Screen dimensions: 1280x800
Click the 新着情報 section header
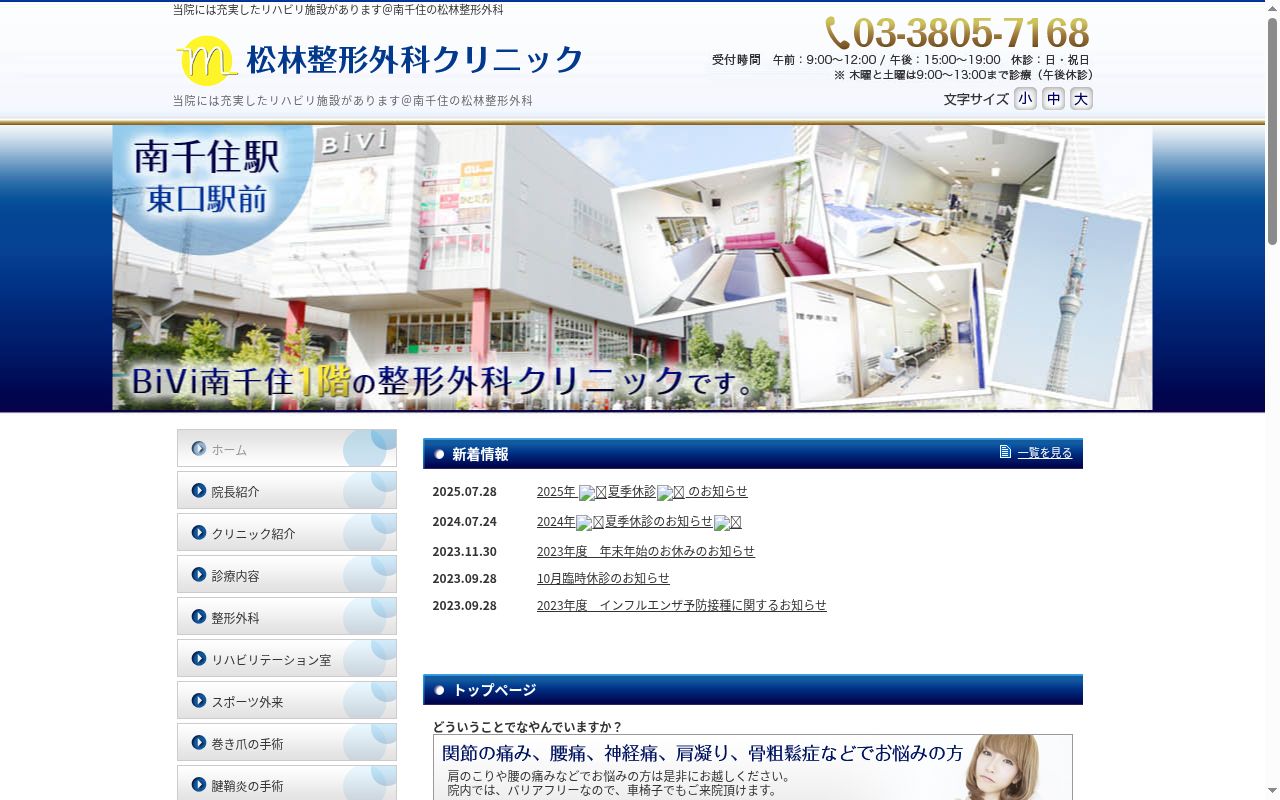(x=753, y=454)
